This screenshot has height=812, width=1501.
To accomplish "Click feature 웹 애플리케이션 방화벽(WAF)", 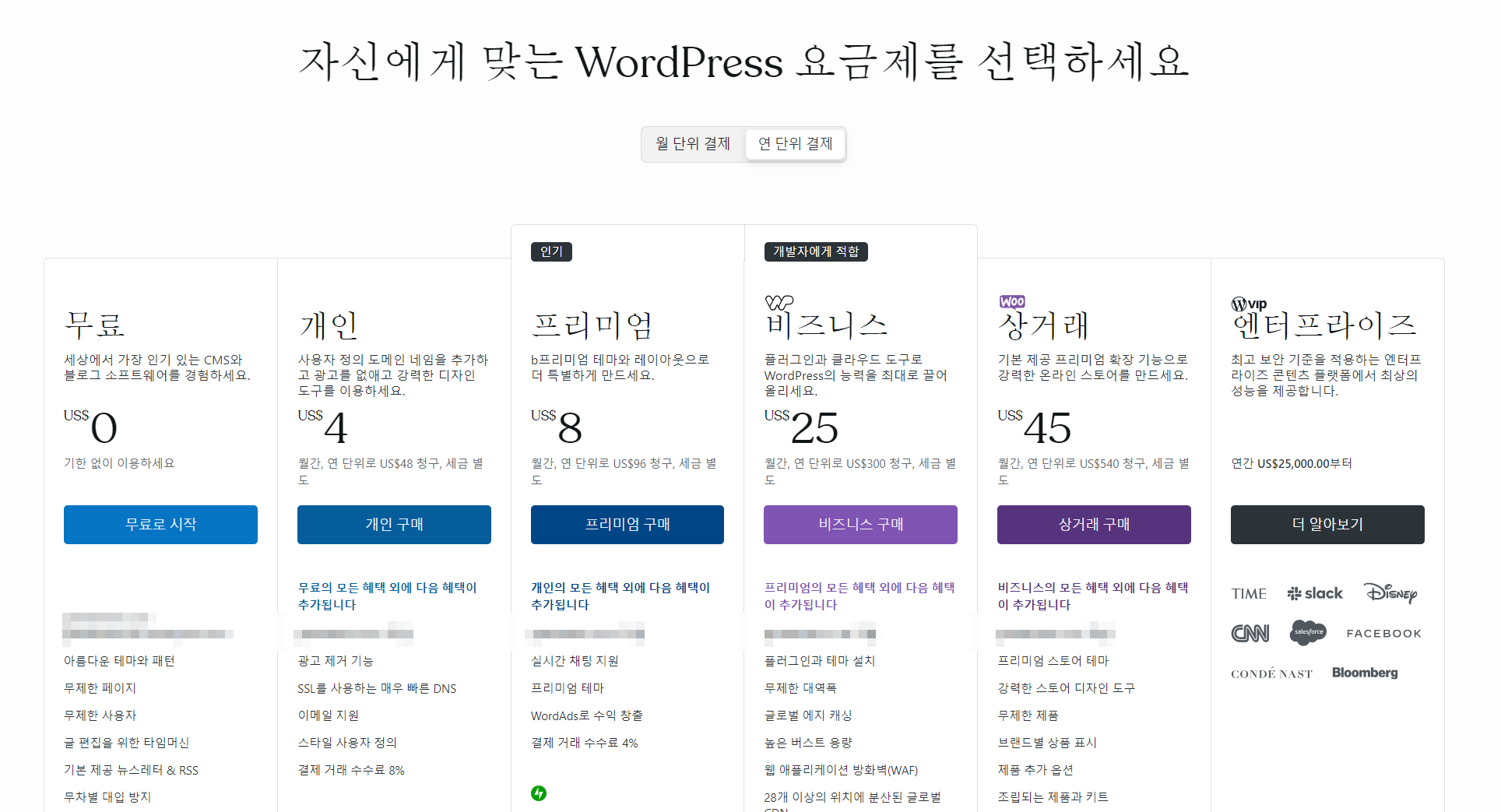I will tap(841, 770).
